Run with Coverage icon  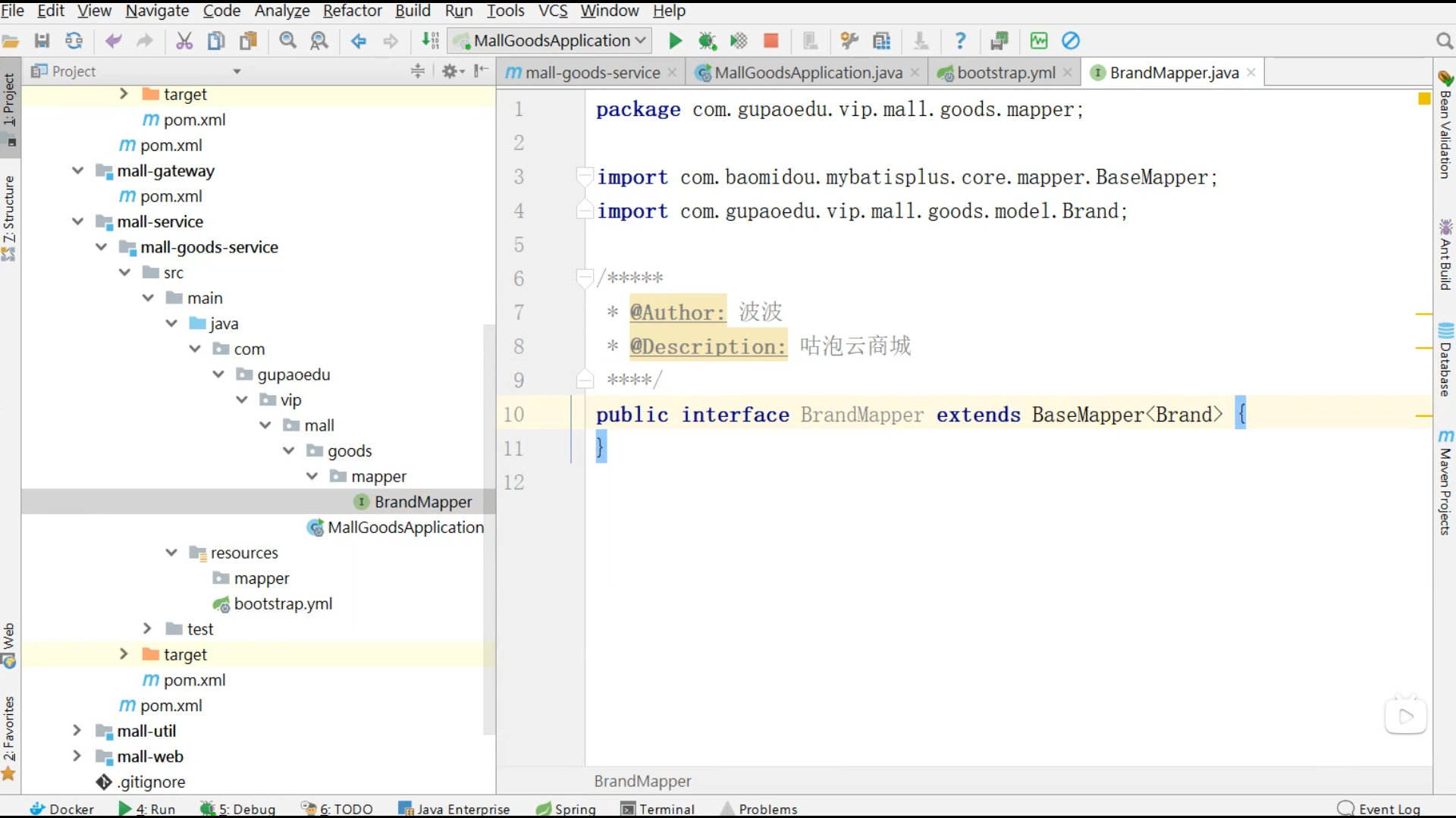[739, 40]
